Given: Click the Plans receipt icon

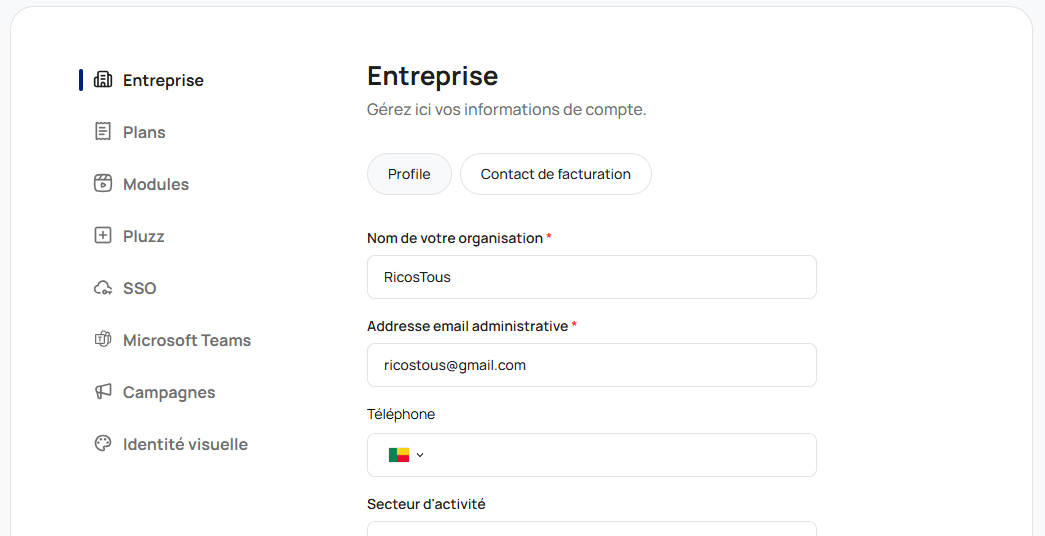Looking at the screenshot, I should tap(103, 132).
